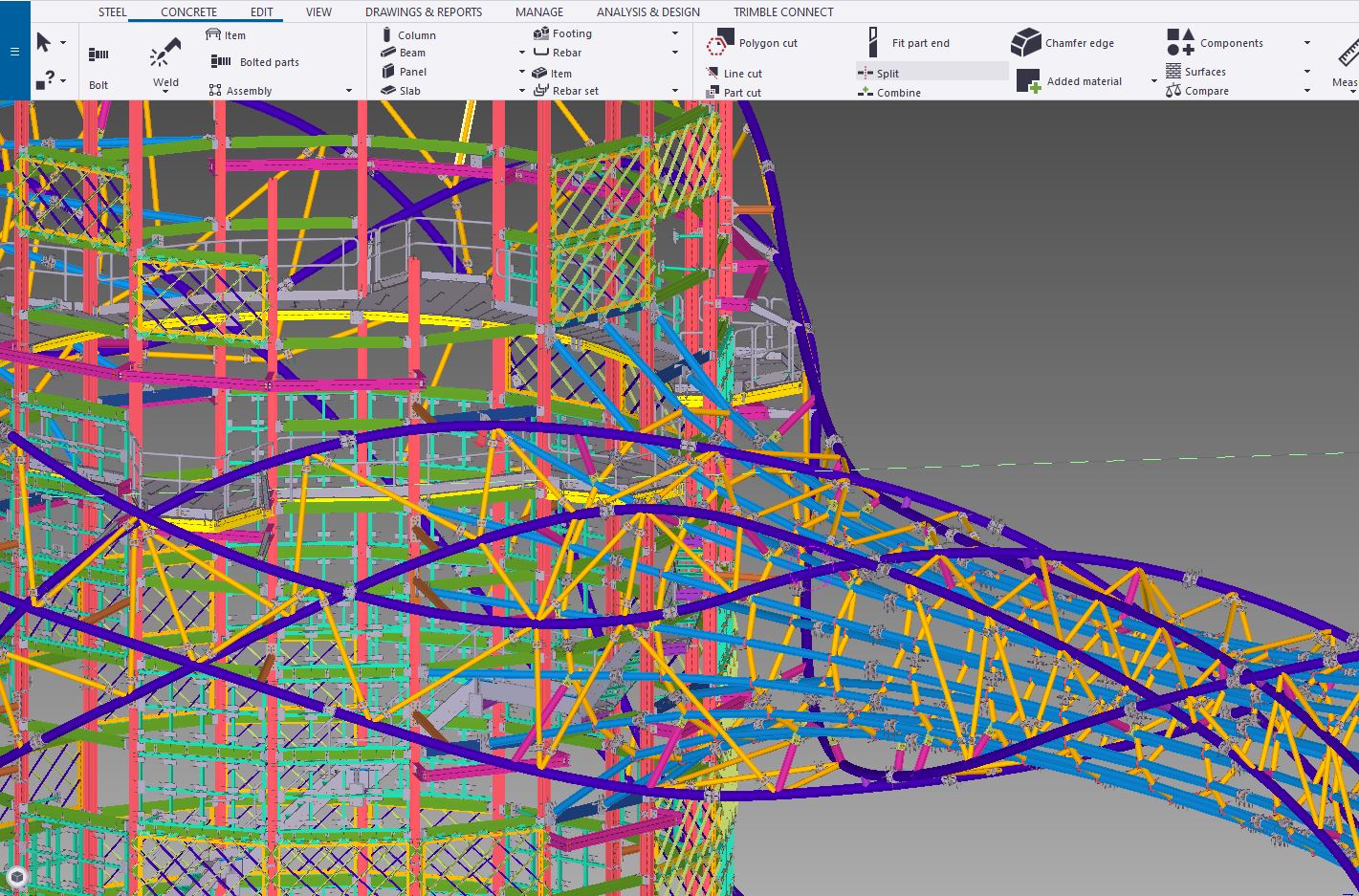Open the hamburger file menu
Viewport: 1359px width, 896px height.
click(14, 52)
